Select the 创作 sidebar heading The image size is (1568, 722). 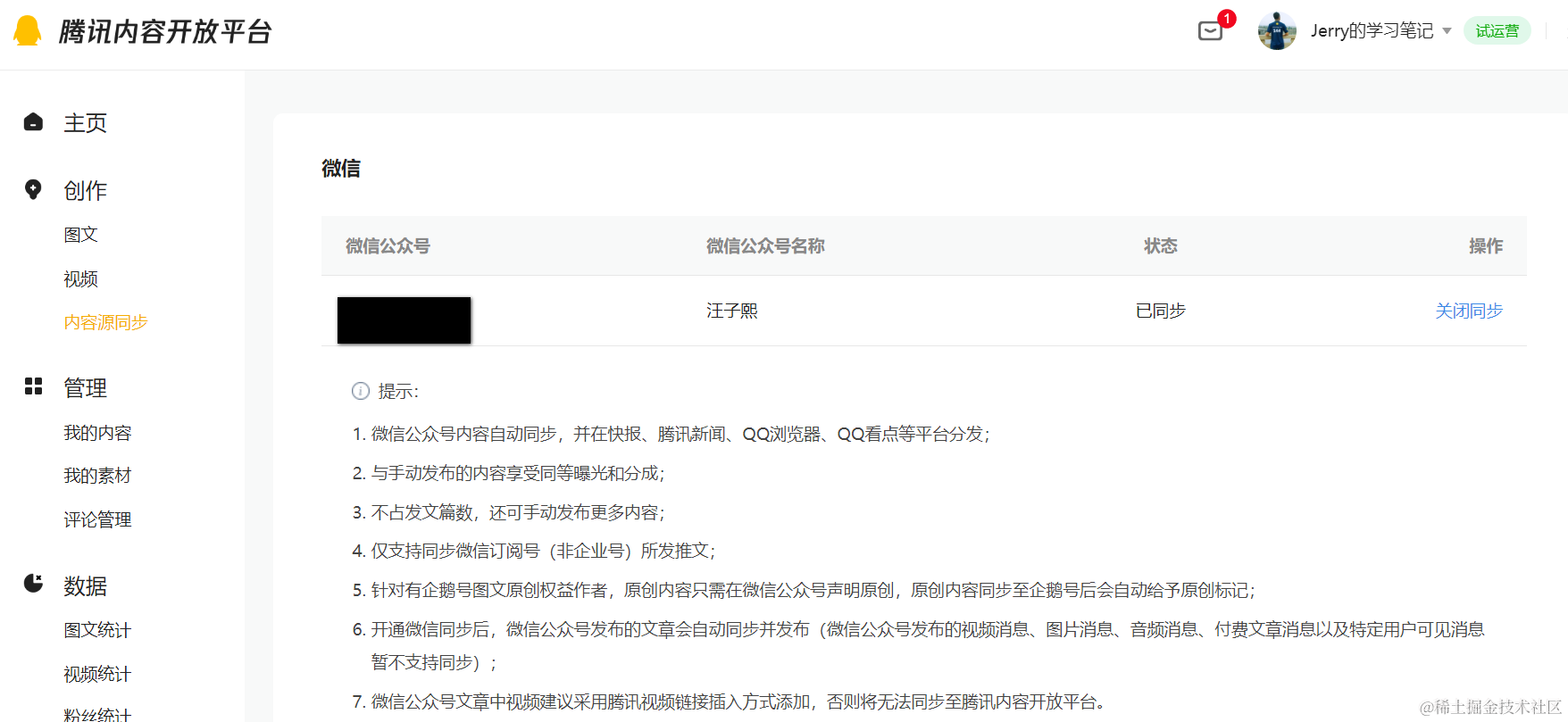(86, 191)
